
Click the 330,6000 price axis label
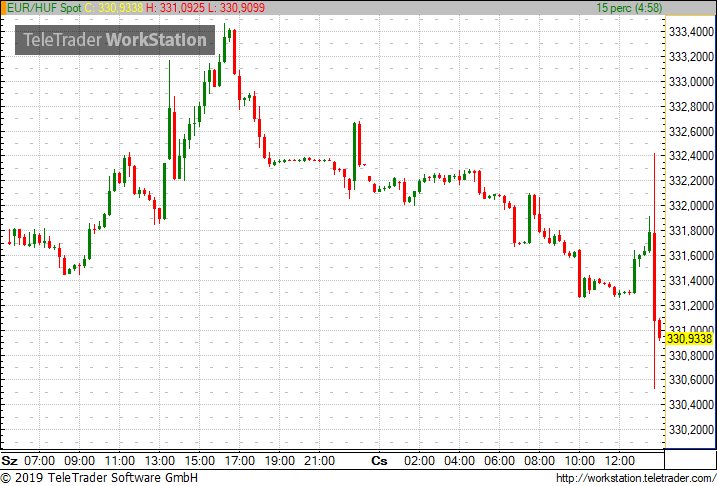(x=691, y=380)
